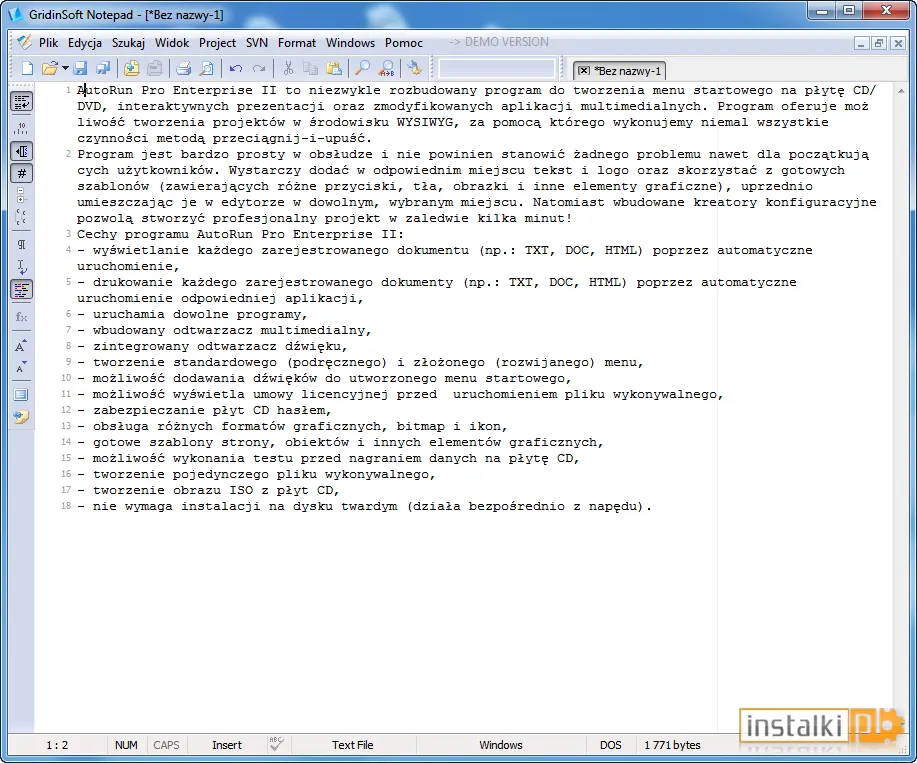917x763 pixels.
Task: Click the Windows line-ending status entry
Action: tap(501, 745)
